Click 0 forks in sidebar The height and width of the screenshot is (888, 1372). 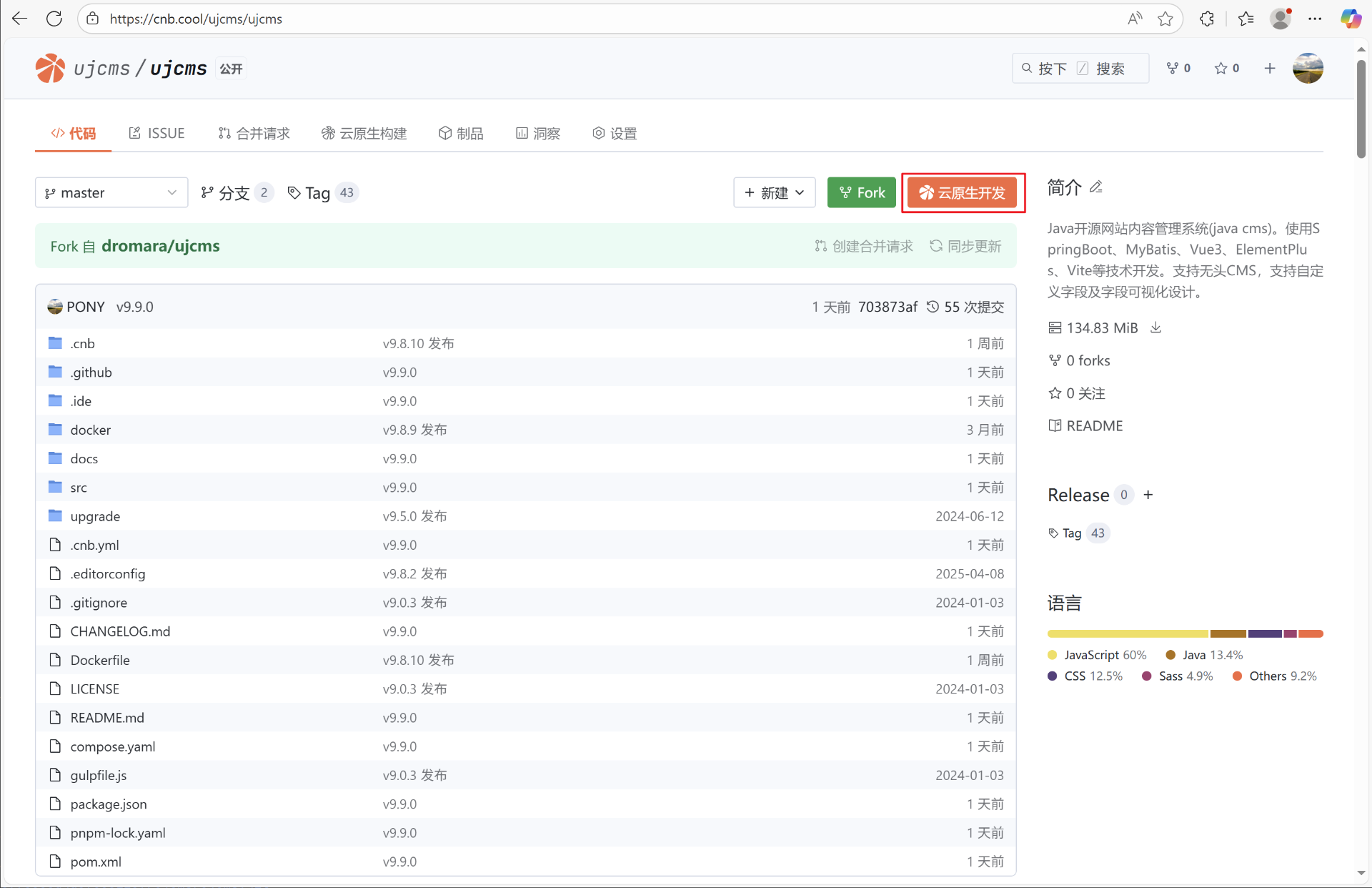click(1079, 360)
